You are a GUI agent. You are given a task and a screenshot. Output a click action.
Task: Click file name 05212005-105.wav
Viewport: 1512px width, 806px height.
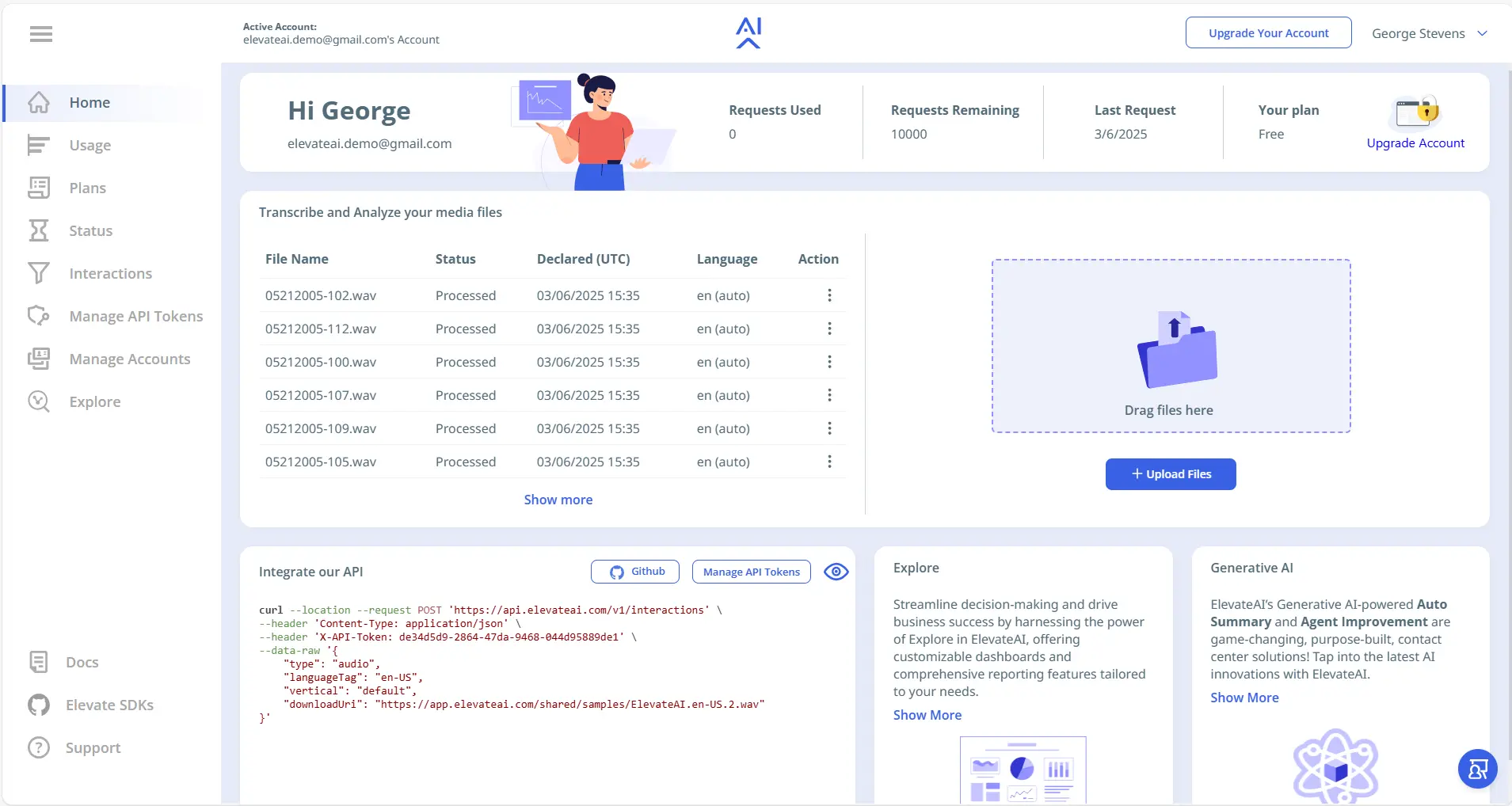[x=321, y=462]
